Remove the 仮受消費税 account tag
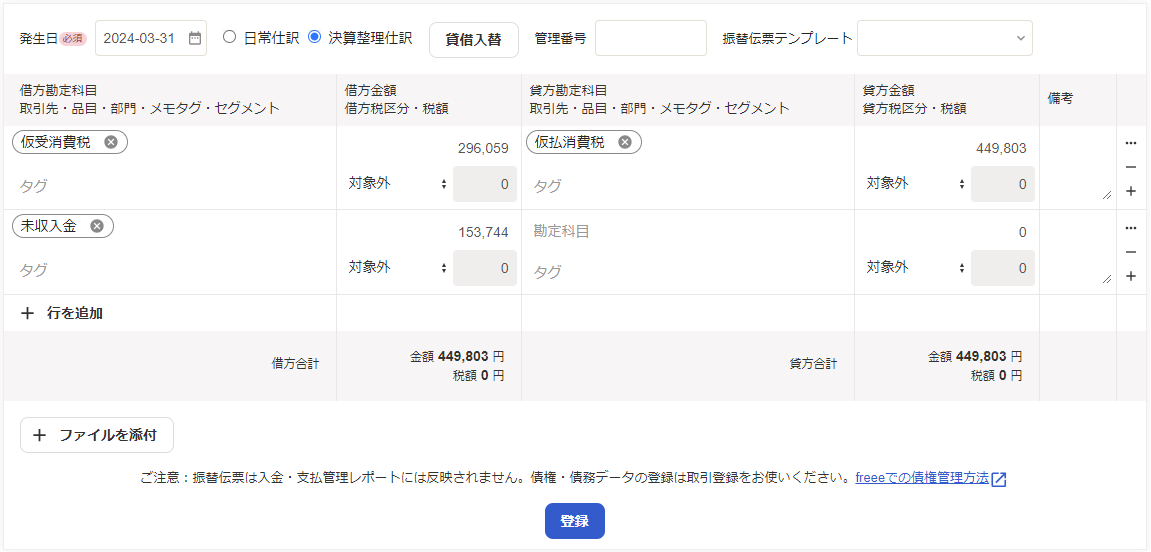The image size is (1151, 552). point(111,142)
